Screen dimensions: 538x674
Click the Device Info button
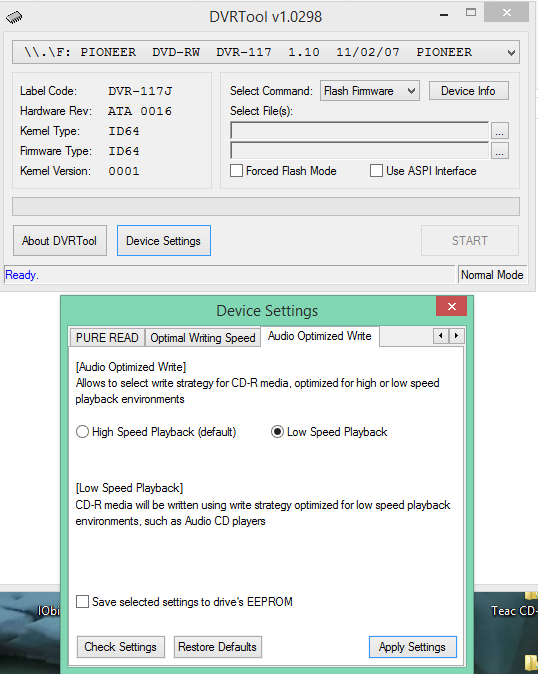[x=468, y=91]
